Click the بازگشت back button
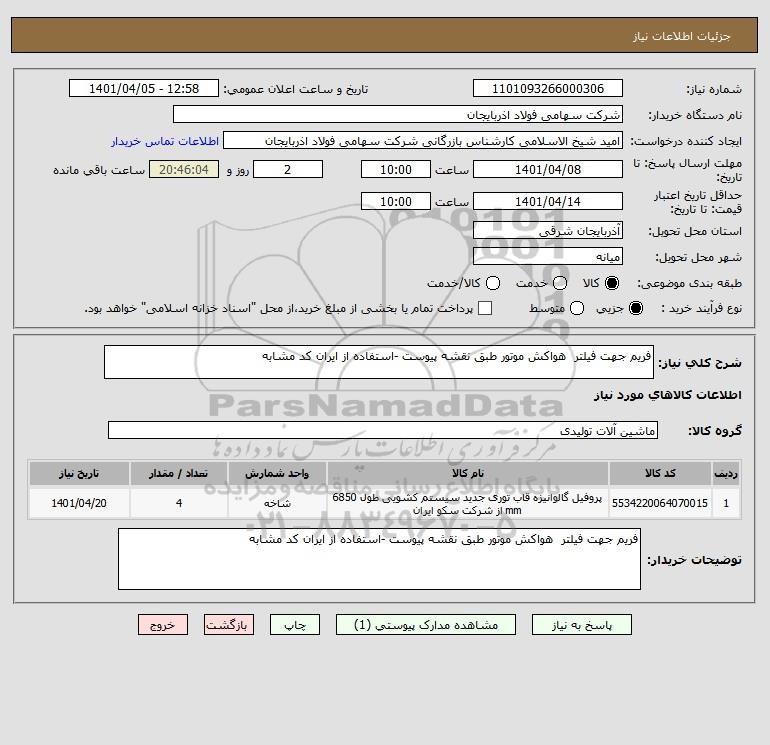The height and width of the screenshot is (745, 770). point(229,625)
